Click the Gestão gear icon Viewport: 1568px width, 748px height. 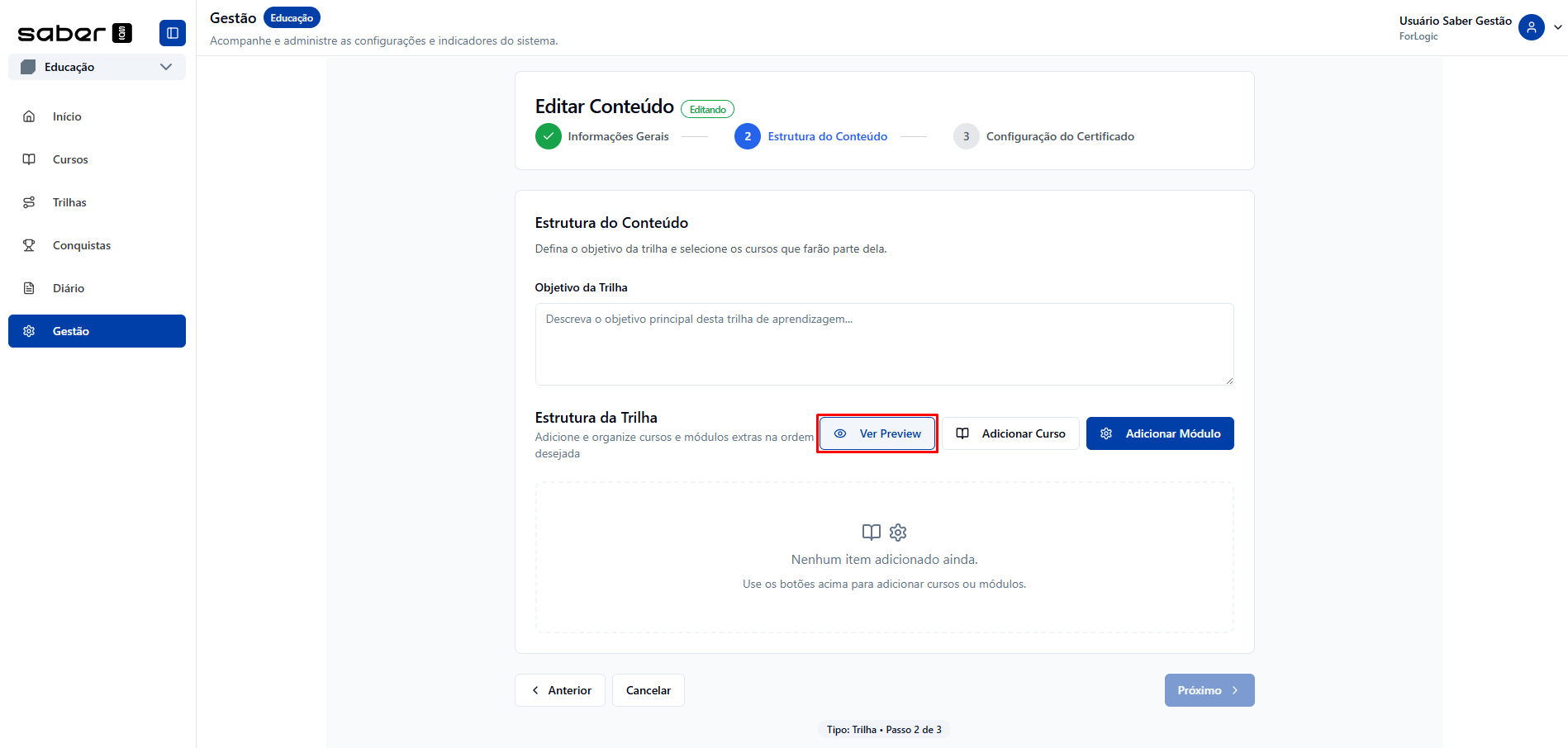point(29,331)
